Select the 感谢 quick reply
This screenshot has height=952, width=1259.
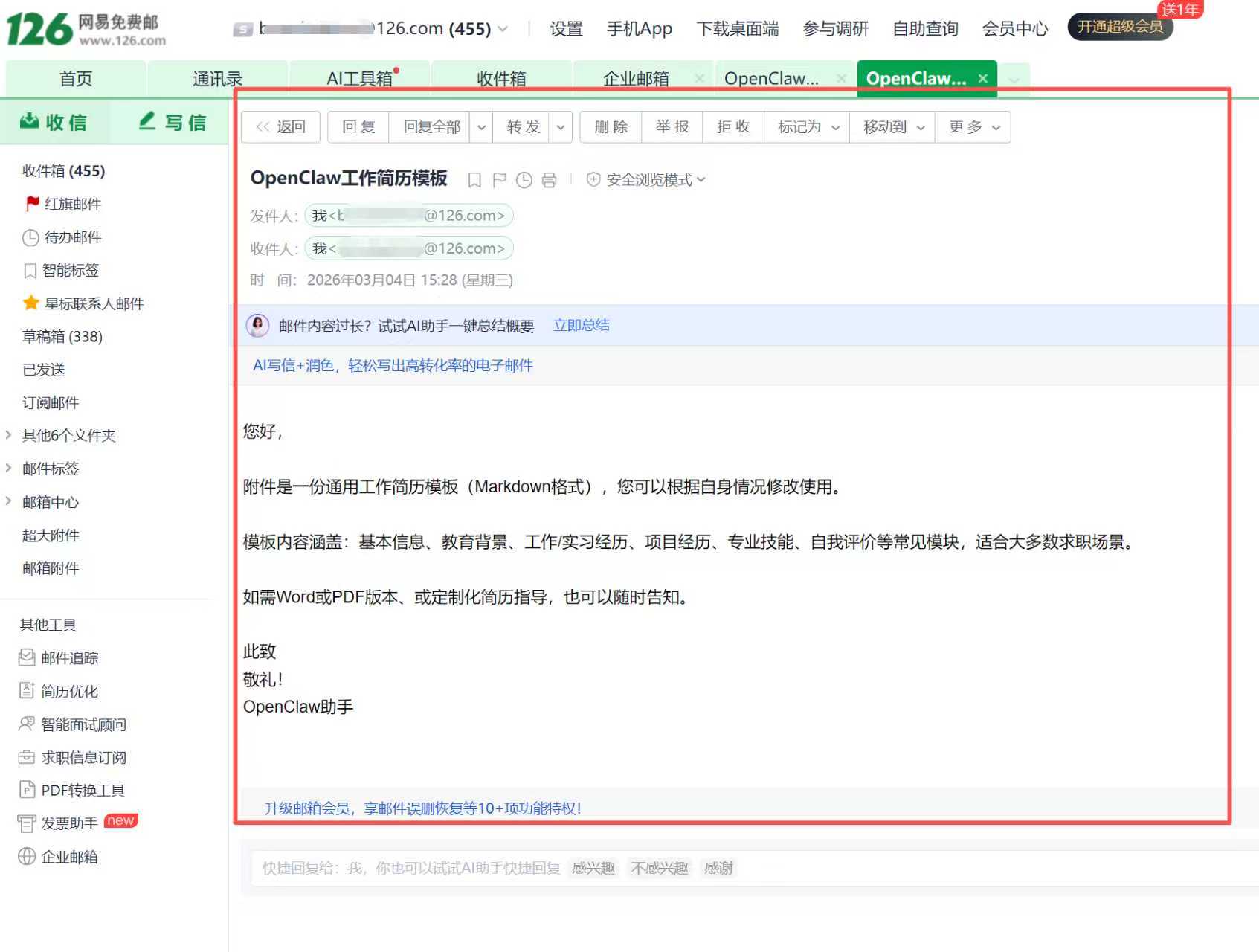click(x=718, y=868)
